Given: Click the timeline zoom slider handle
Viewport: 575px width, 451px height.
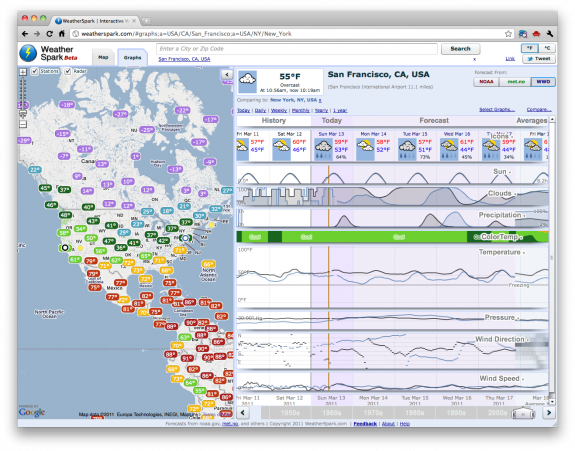Looking at the screenshot, I should [x=523, y=414].
